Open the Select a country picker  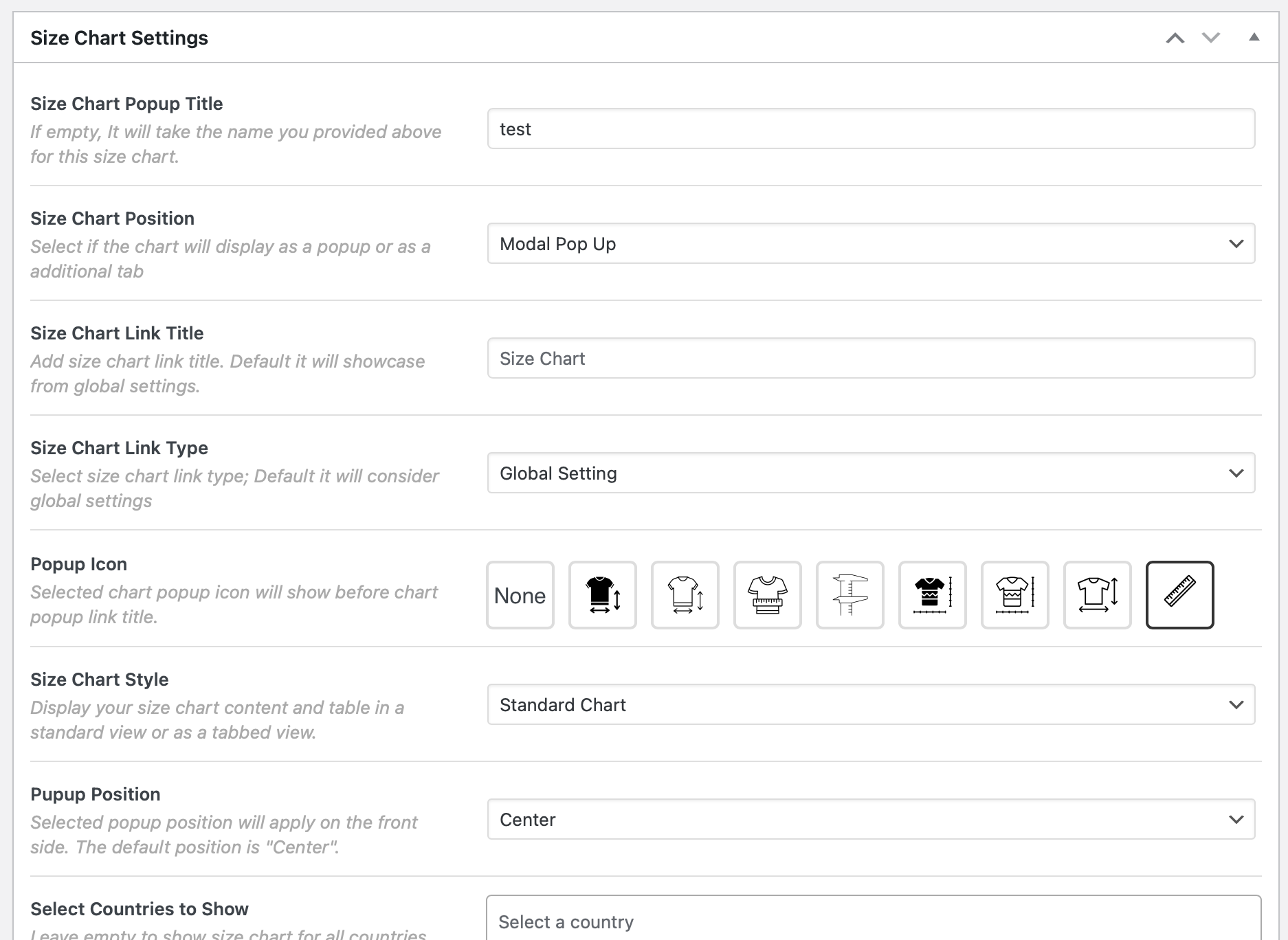[x=871, y=921]
